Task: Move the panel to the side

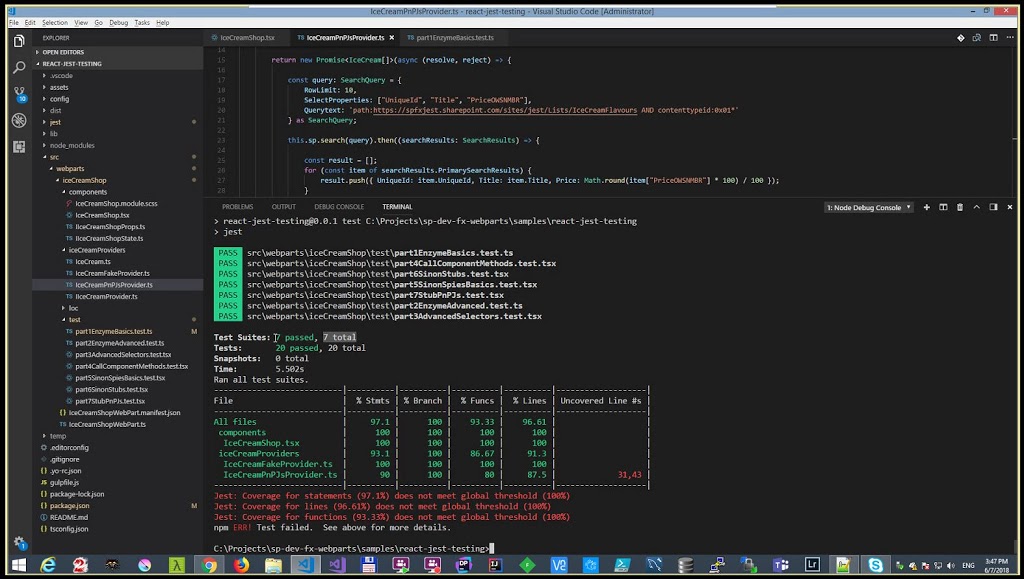Action: (993, 207)
